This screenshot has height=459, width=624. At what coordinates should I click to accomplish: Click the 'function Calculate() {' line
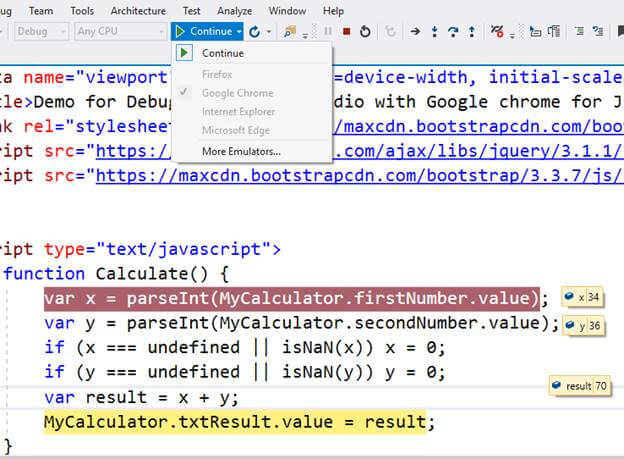tap(116, 274)
